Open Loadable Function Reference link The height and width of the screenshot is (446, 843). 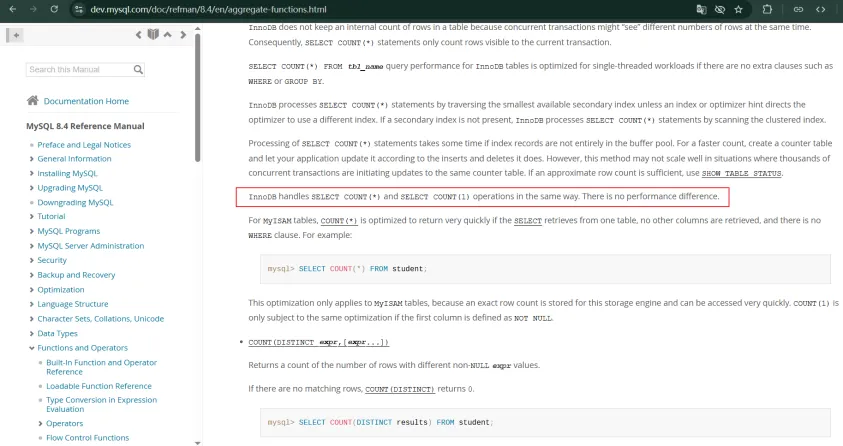(99, 386)
